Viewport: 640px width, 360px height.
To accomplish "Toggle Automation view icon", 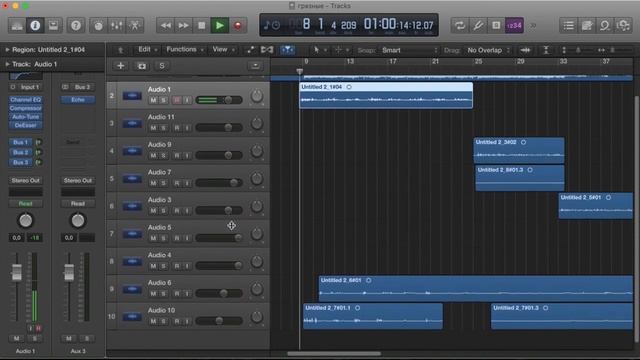I will click(x=250, y=50).
